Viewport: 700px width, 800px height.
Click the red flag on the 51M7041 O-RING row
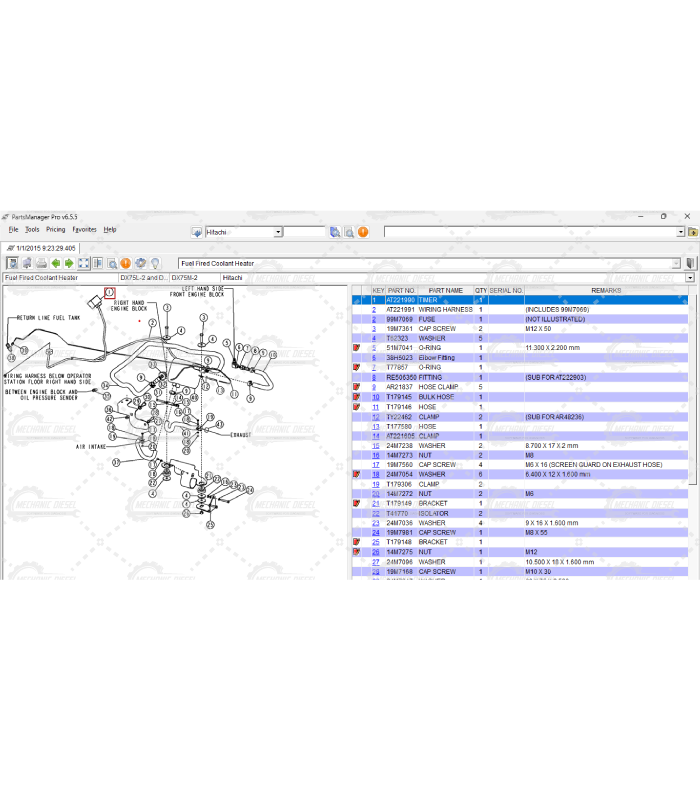[x=357, y=348]
